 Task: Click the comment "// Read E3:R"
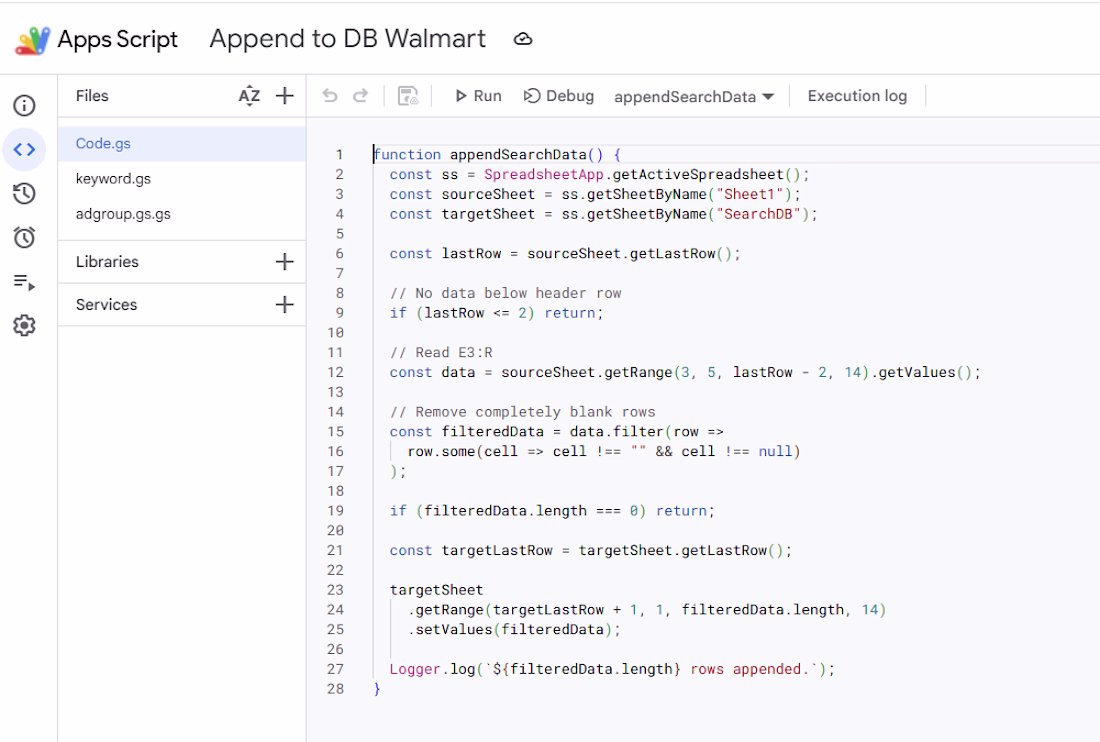coord(441,353)
